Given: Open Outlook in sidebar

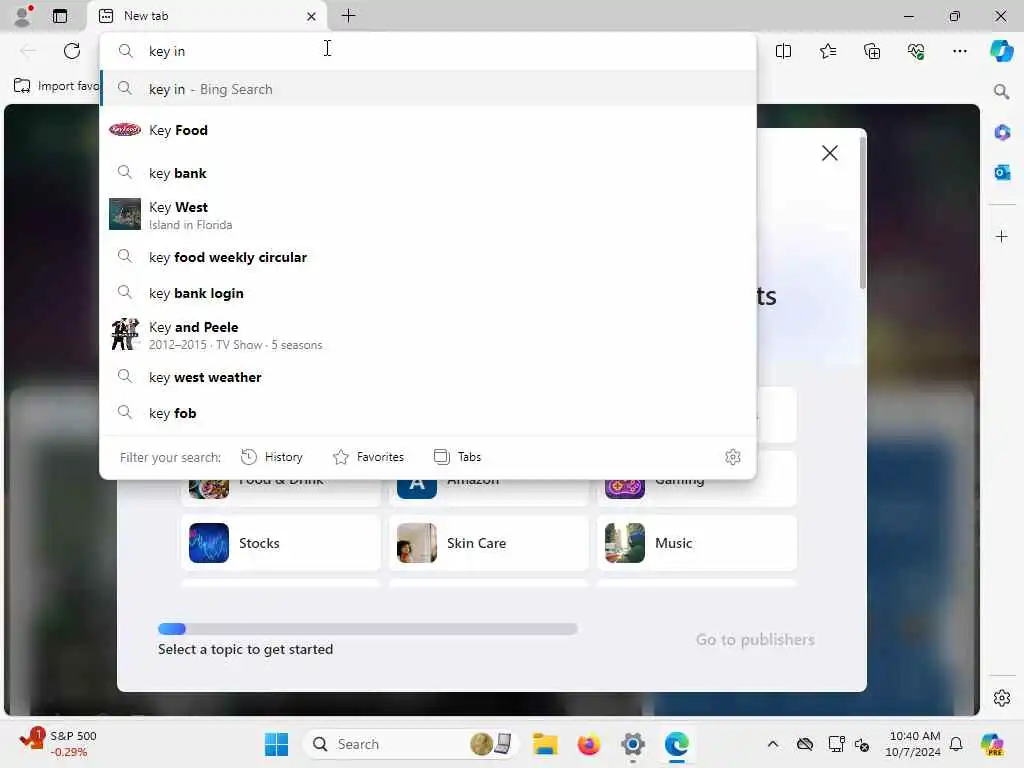Looking at the screenshot, I should coord(1002,172).
